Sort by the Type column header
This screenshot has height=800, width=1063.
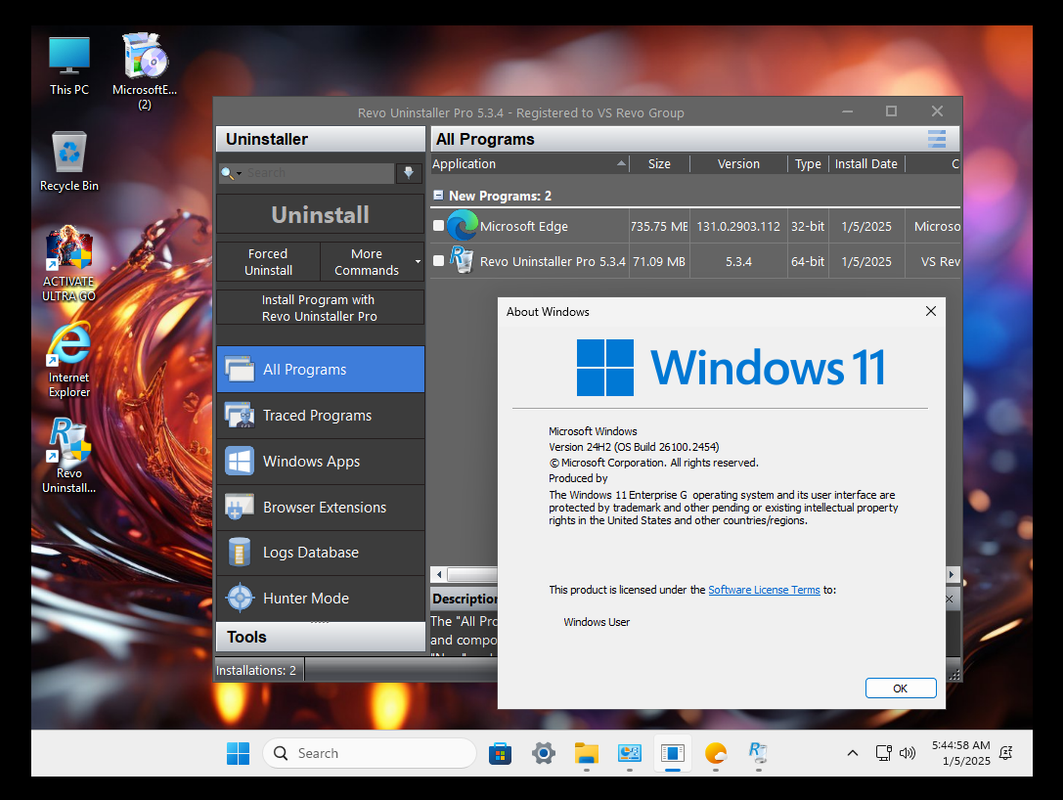[808, 164]
